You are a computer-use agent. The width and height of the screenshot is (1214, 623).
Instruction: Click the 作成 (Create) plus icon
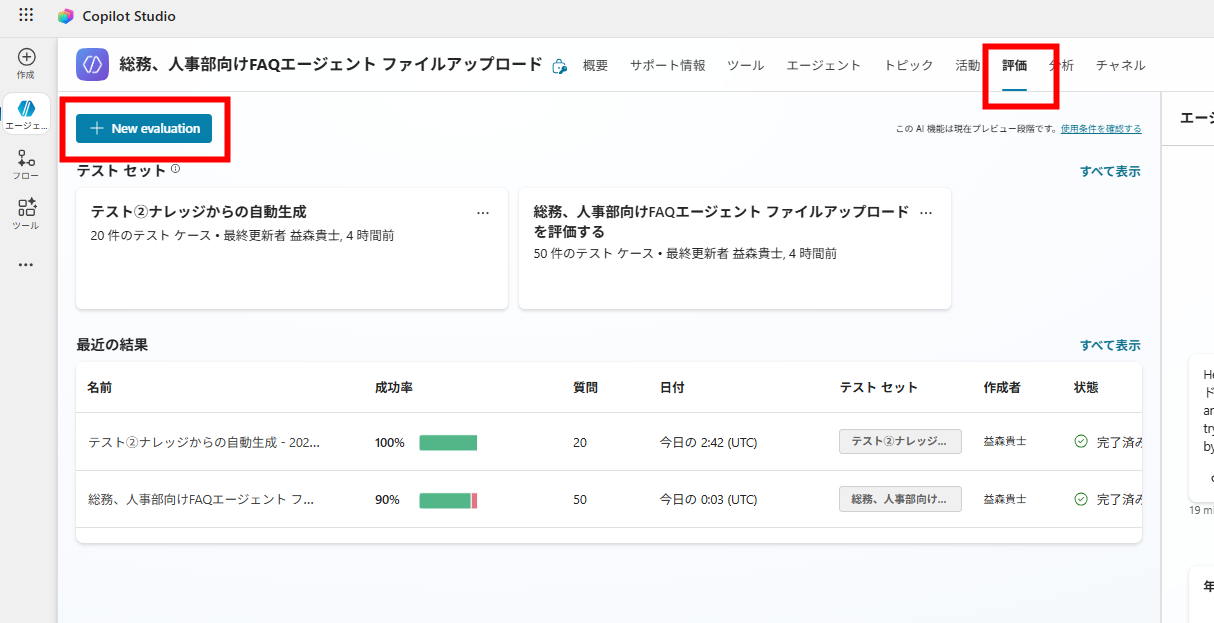(x=26, y=58)
